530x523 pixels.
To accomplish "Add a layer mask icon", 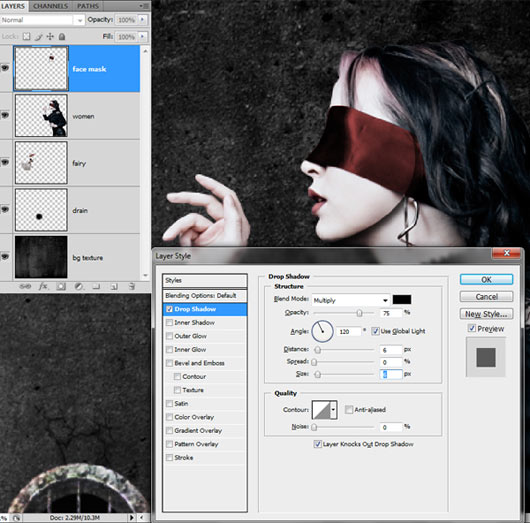I will [x=61, y=287].
